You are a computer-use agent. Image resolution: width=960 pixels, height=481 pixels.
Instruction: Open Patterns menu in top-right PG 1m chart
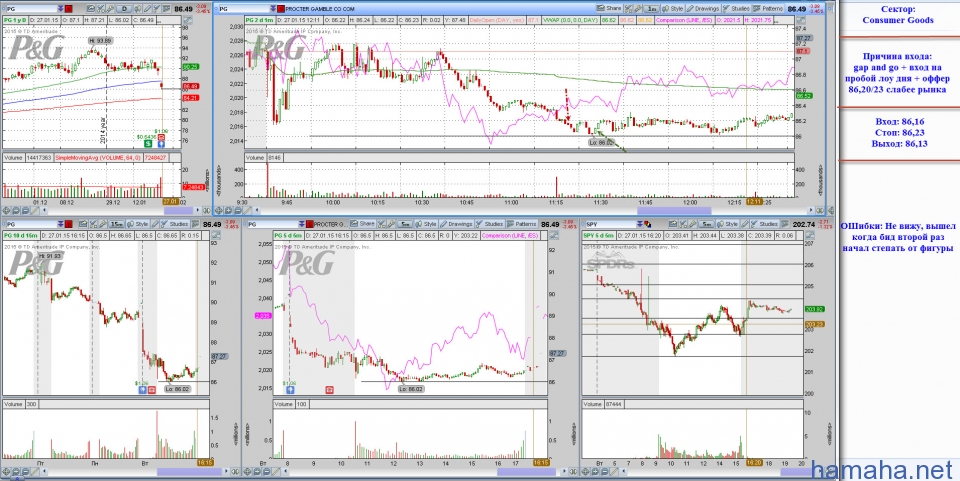(x=768, y=9)
